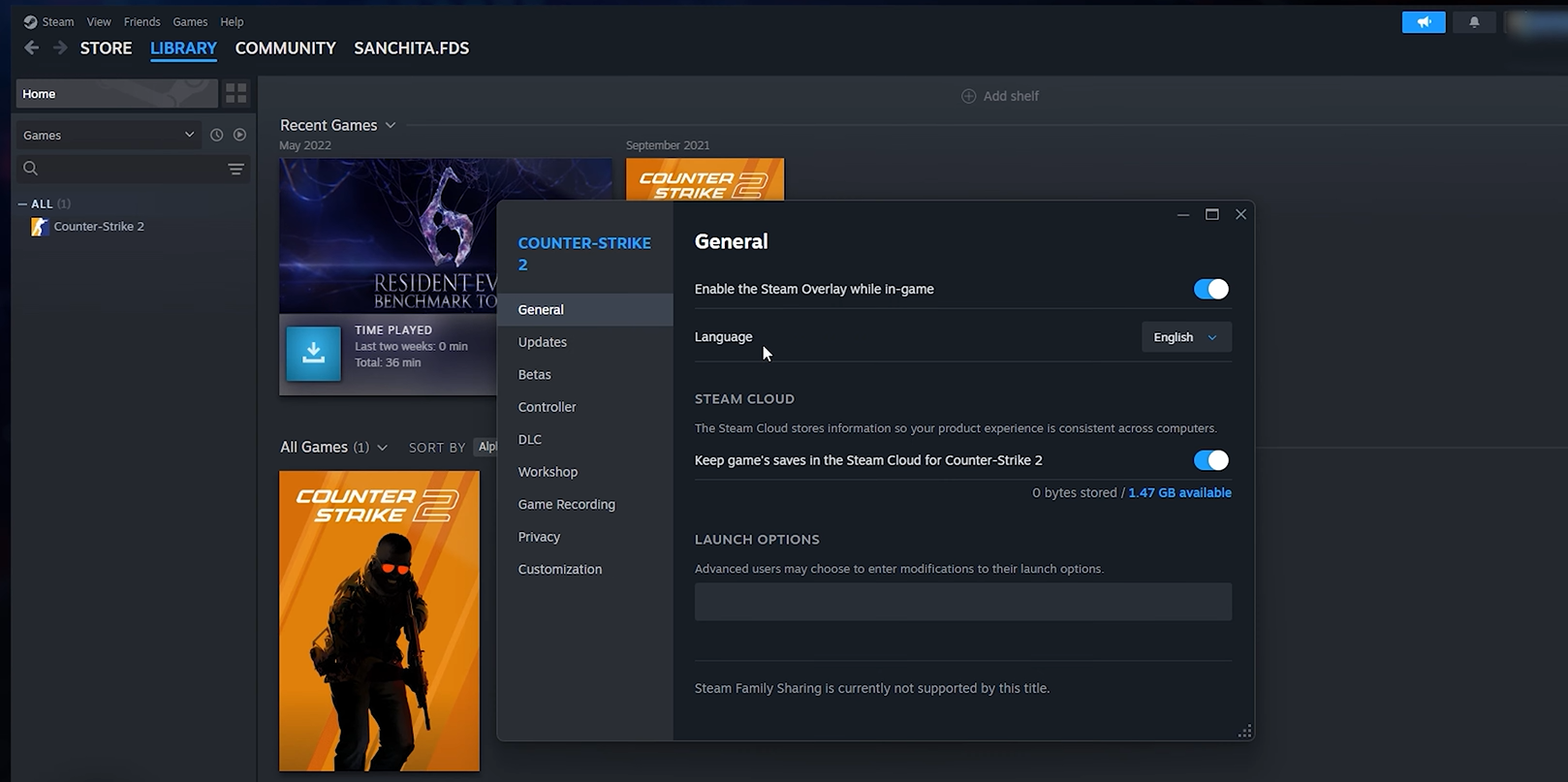
Task: Open the English language dropdown
Action: coord(1185,337)
